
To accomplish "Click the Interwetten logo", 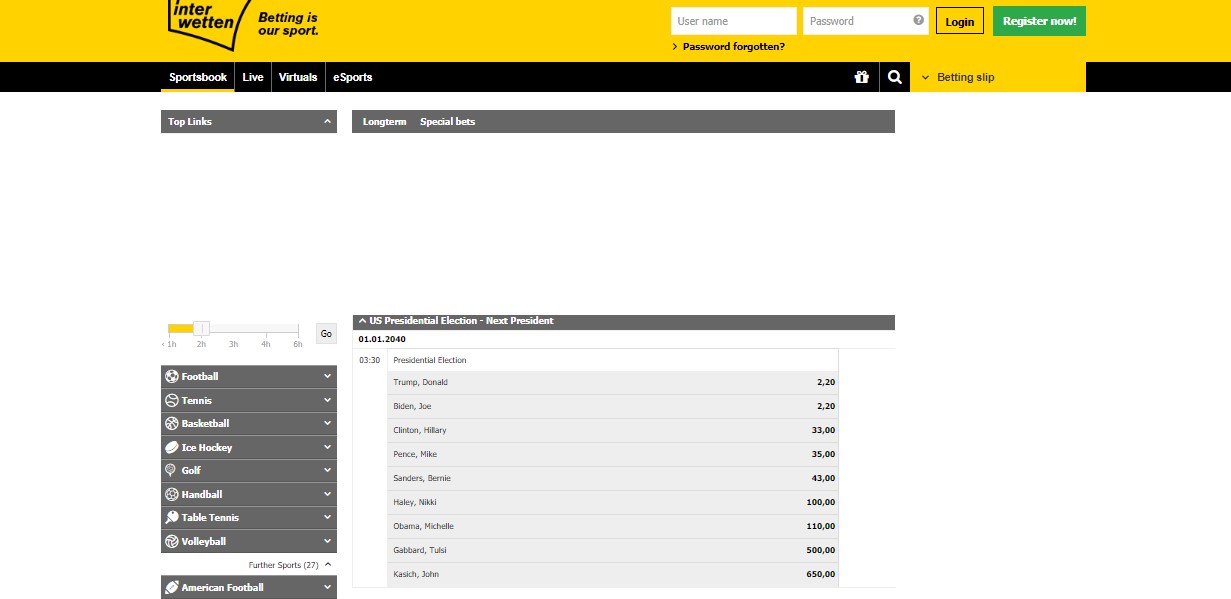I will click(207, 23).
